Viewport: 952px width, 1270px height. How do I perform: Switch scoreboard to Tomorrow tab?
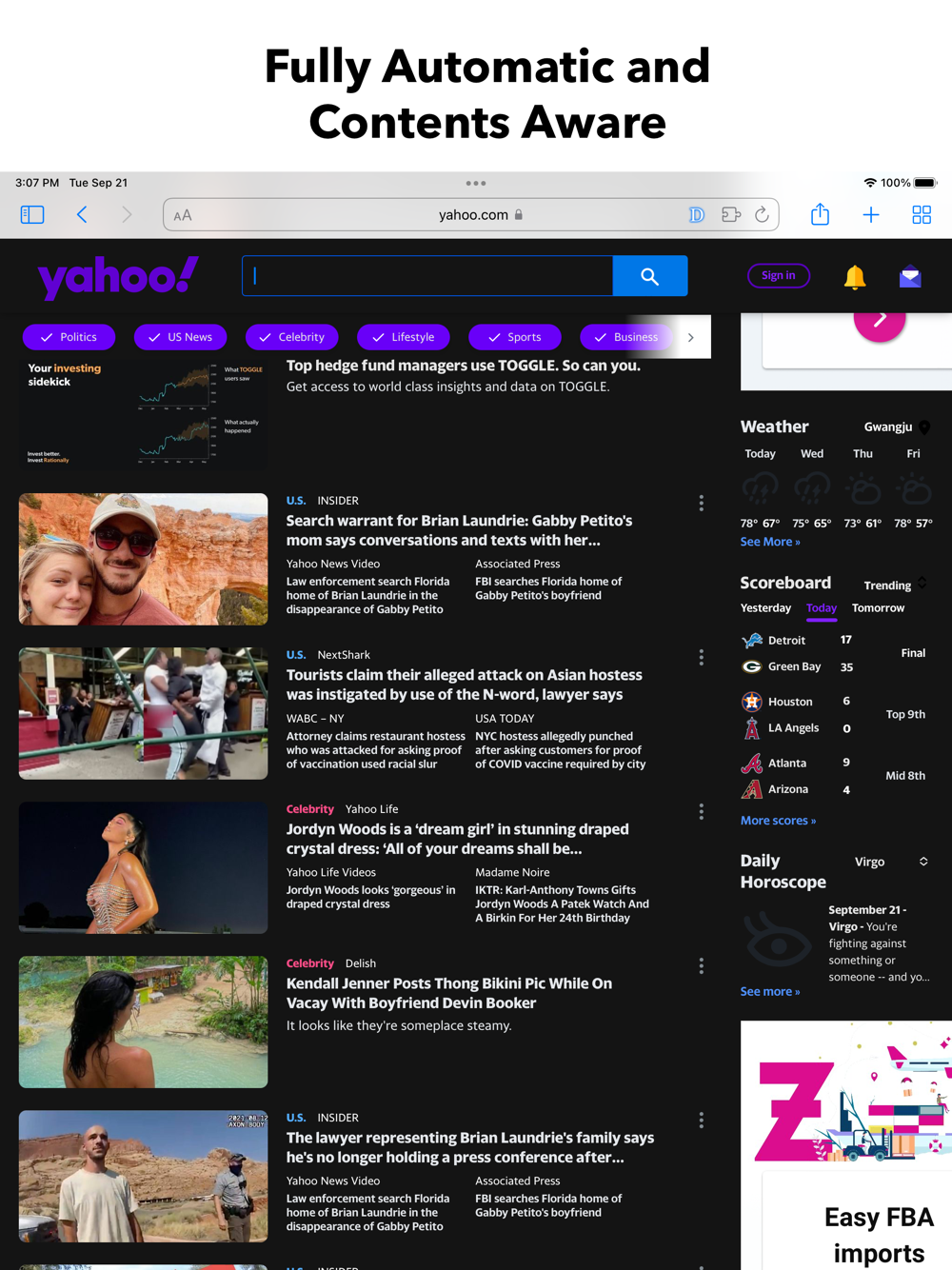tap(878, 608)
